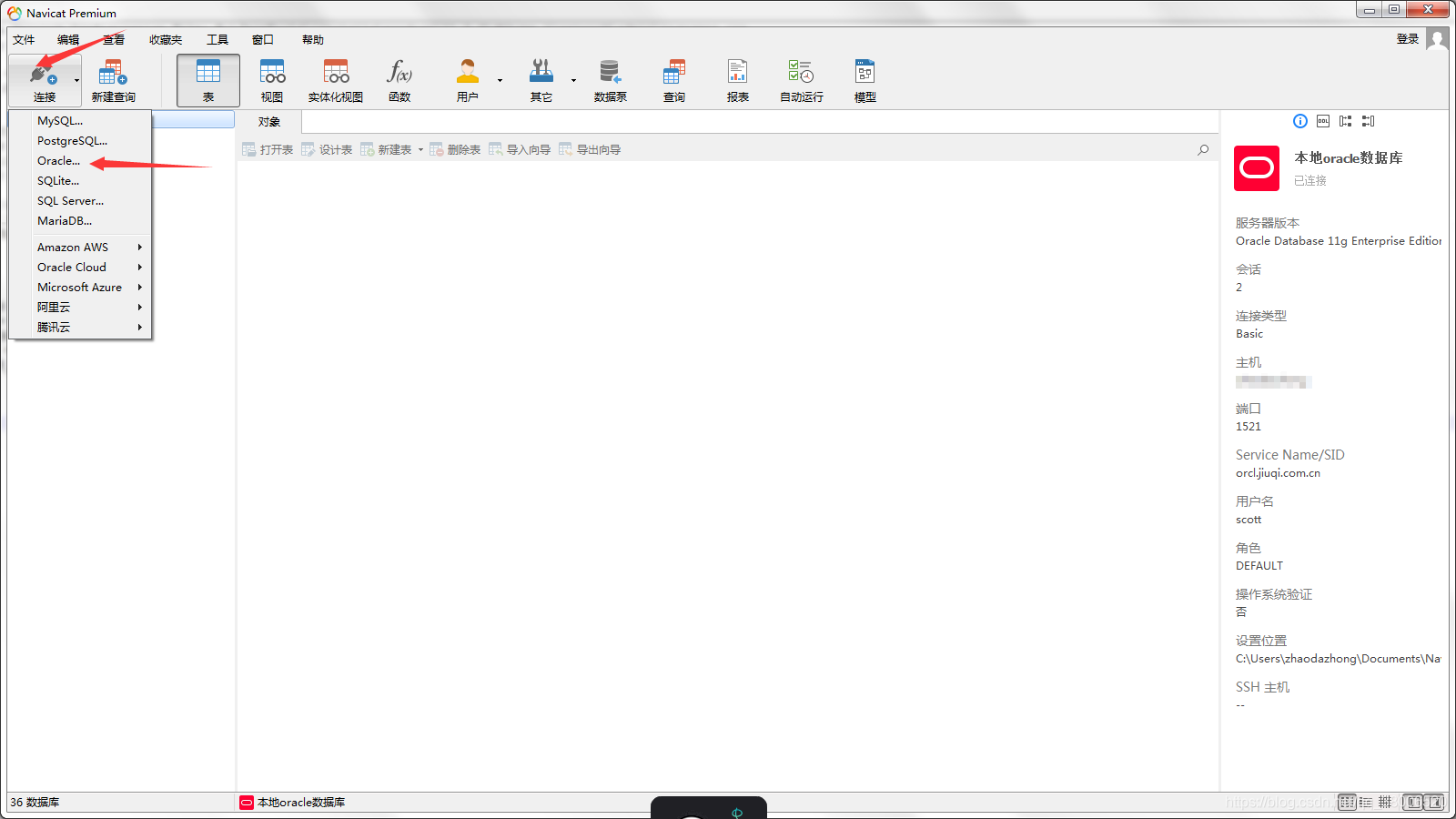Open the 数据泵 (Data Pump) tool
This screenshot has width=1456, height=819.
[x=610, y=80]
